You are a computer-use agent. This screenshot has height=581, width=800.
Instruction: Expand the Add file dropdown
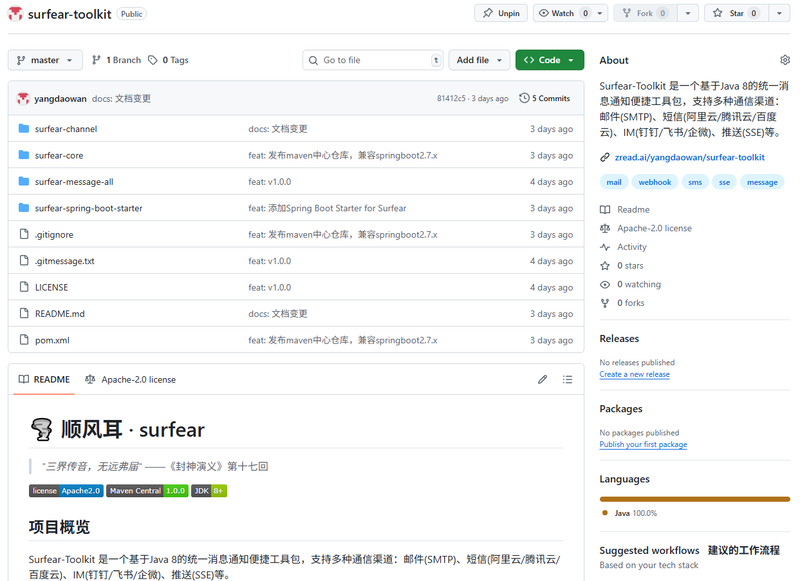point(479,60)
